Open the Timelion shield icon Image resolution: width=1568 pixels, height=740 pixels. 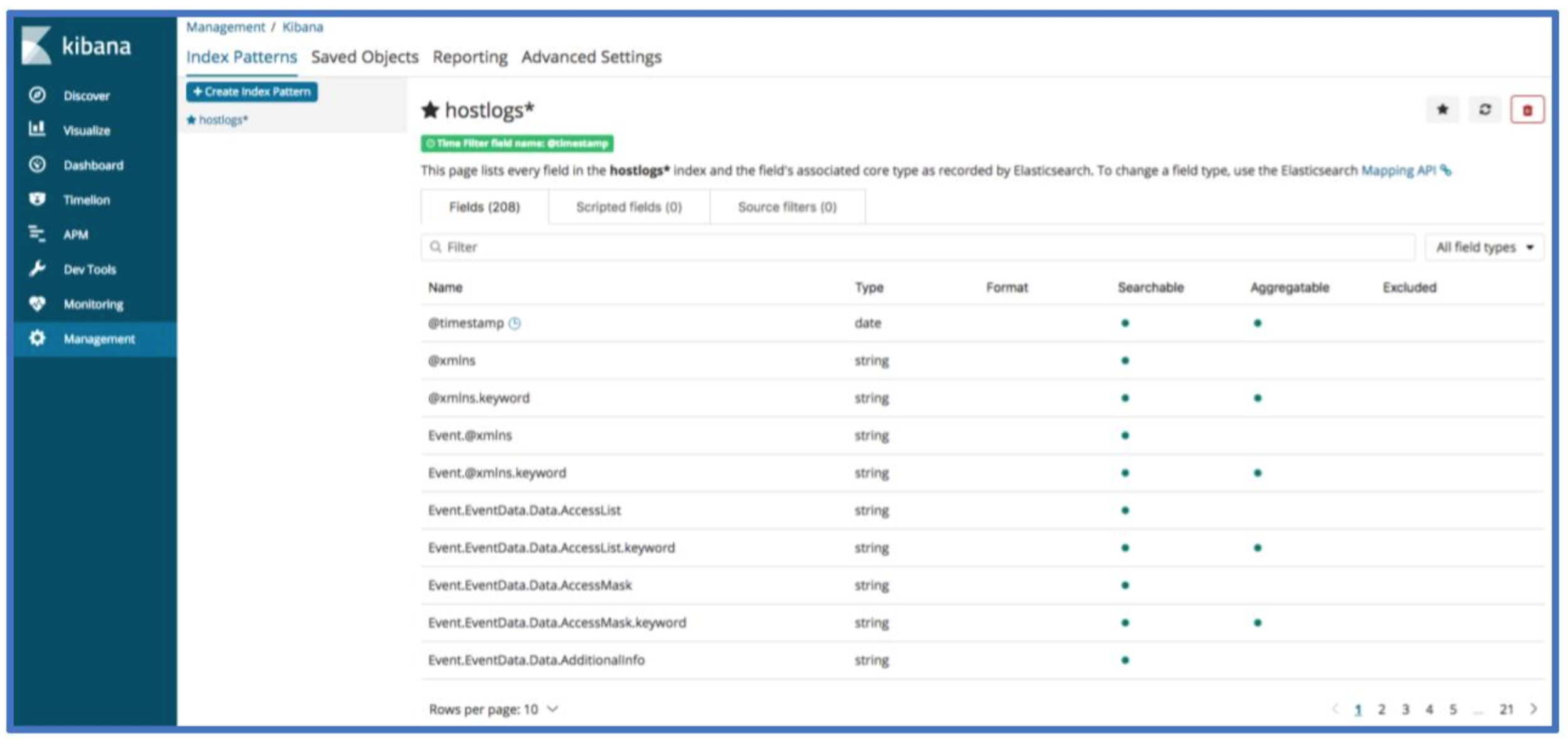pyautogui.click(x=37, y=199)
